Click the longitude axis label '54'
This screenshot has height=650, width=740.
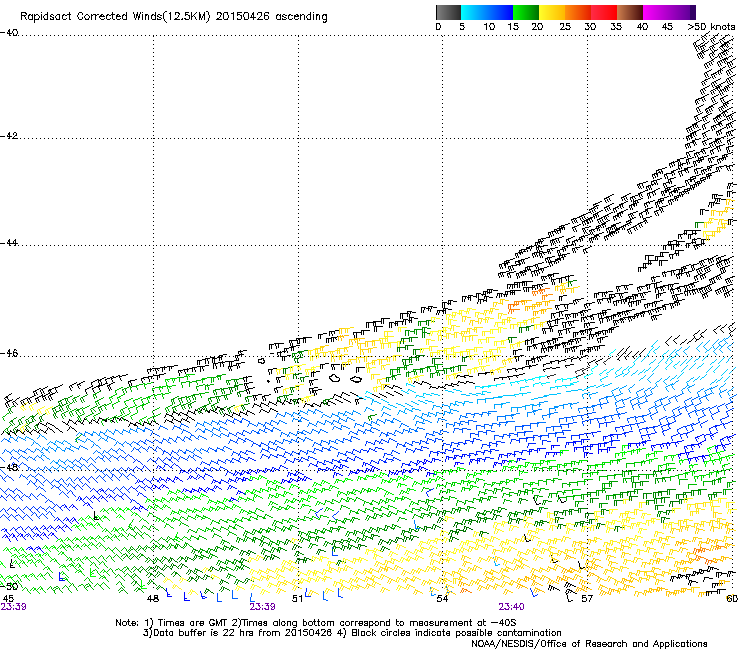tap(442, 599)
